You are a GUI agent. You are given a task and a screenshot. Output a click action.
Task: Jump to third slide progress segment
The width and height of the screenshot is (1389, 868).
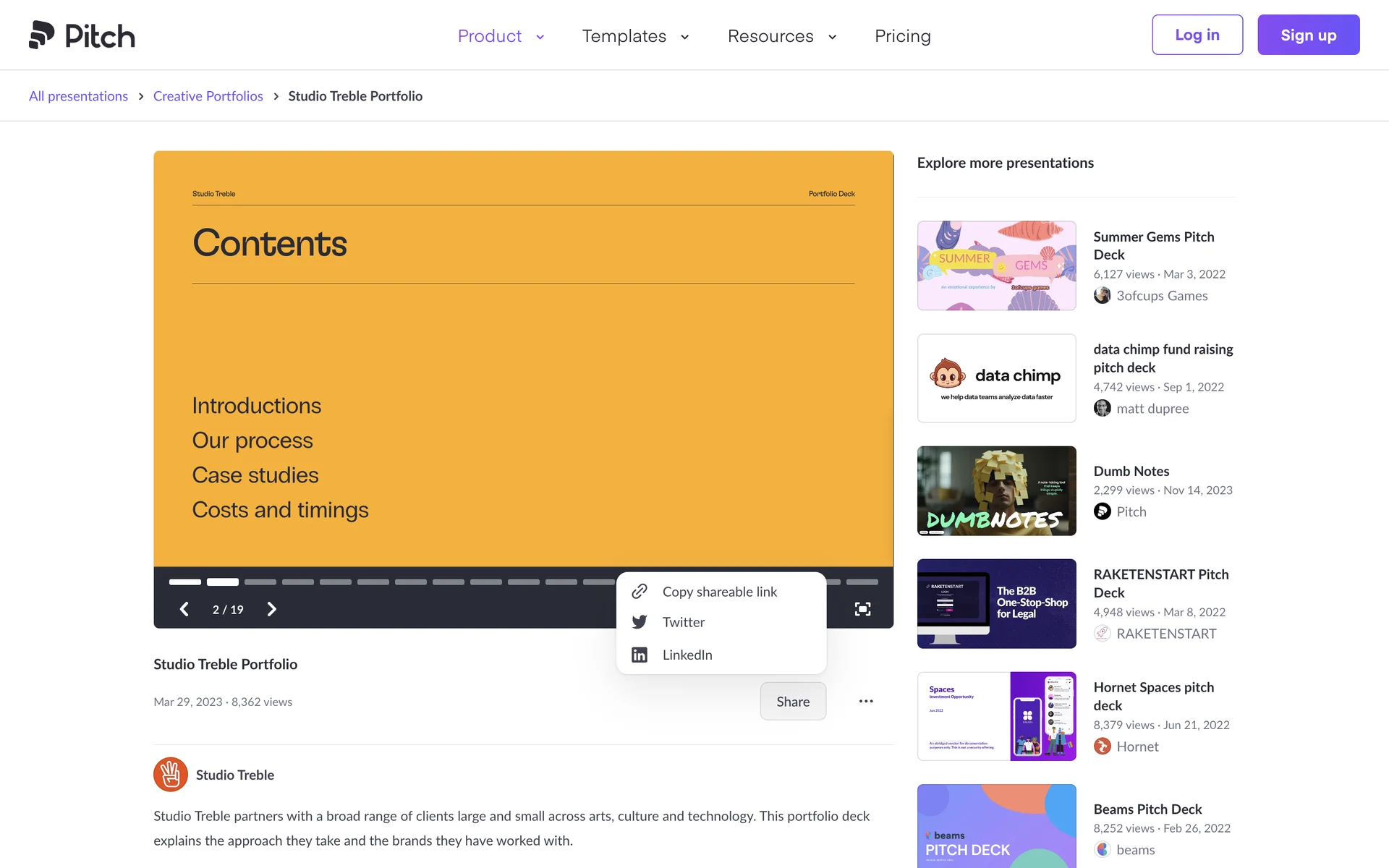[260, 582]
